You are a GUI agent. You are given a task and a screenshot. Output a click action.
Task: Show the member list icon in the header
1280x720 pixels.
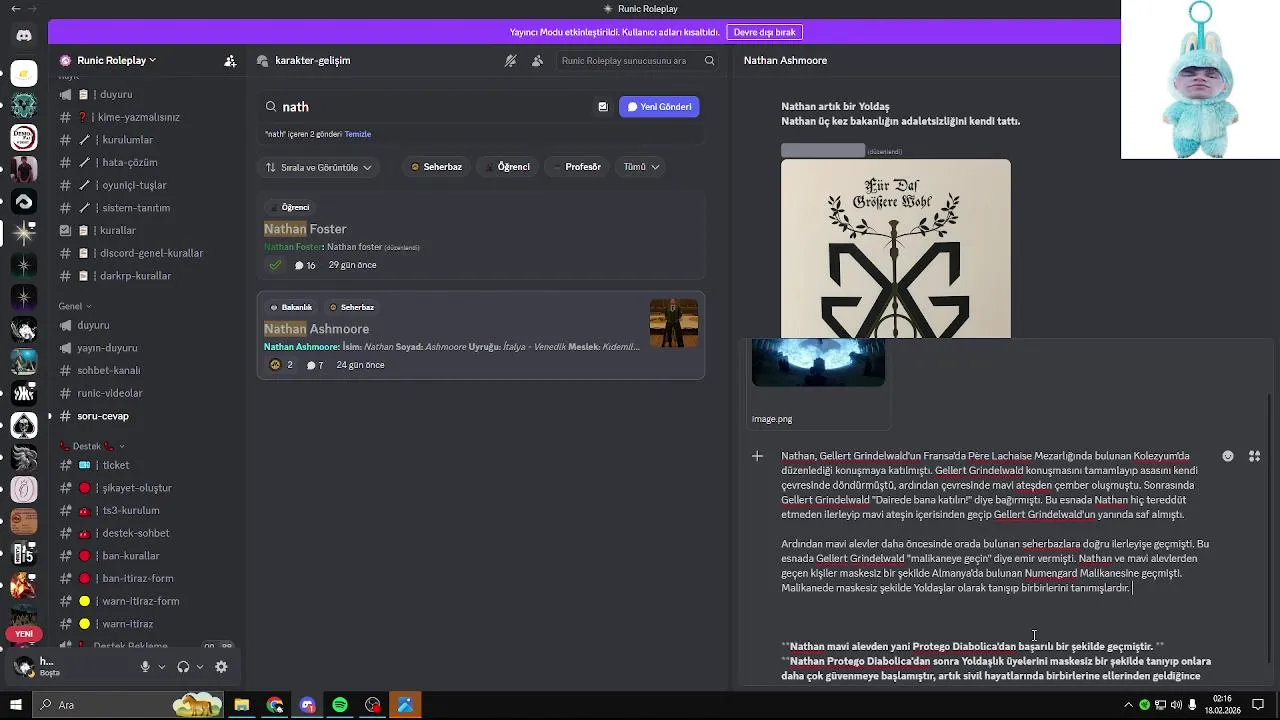coord(537,60)
